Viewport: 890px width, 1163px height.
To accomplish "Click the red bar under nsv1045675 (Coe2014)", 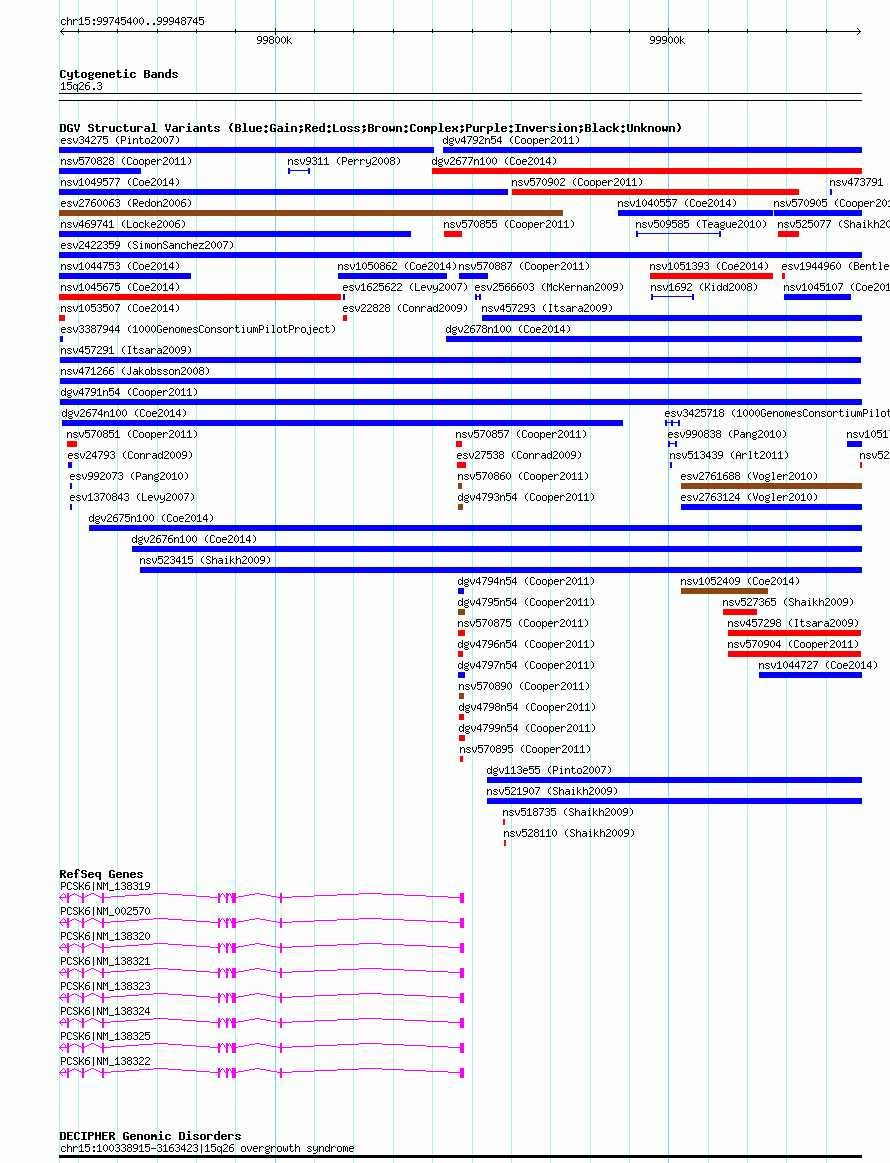I will [x=200, y=297].
